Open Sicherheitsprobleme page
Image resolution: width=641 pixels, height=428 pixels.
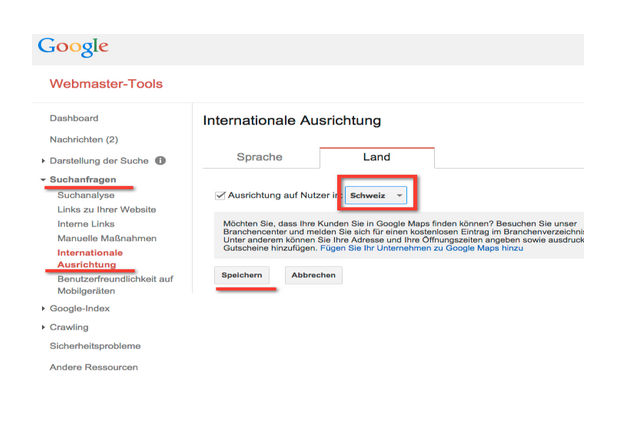pyautogui.click(x=95, y=346)
